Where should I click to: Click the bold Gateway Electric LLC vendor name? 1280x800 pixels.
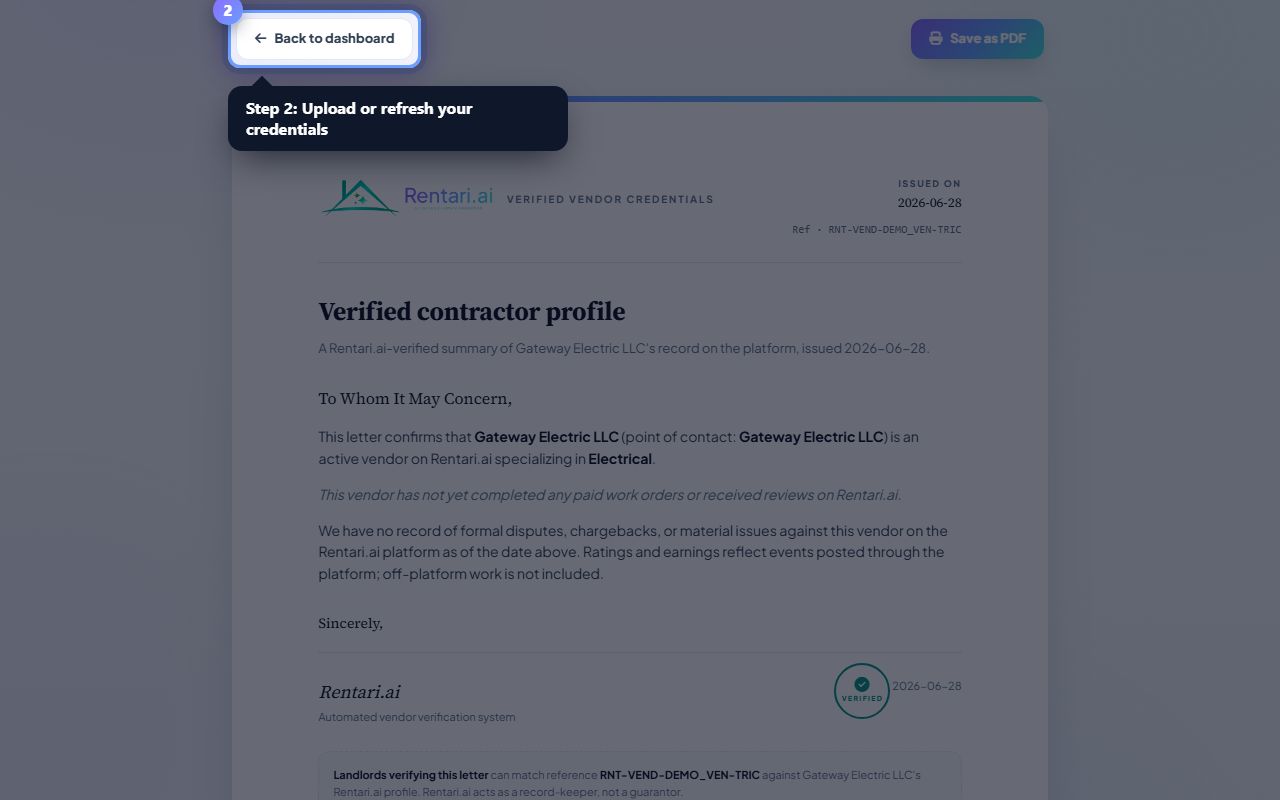click(546, 437)
